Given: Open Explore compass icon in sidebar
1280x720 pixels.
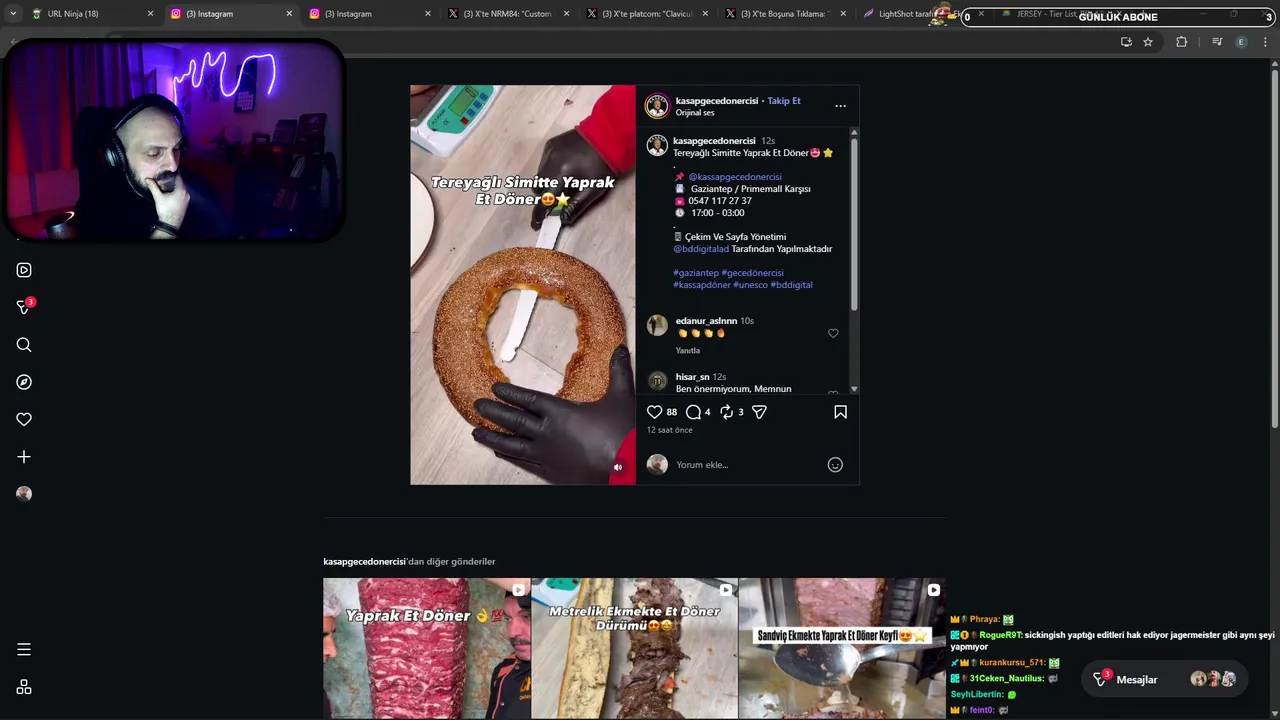Looking at the screenshot, I should [24, 382].
